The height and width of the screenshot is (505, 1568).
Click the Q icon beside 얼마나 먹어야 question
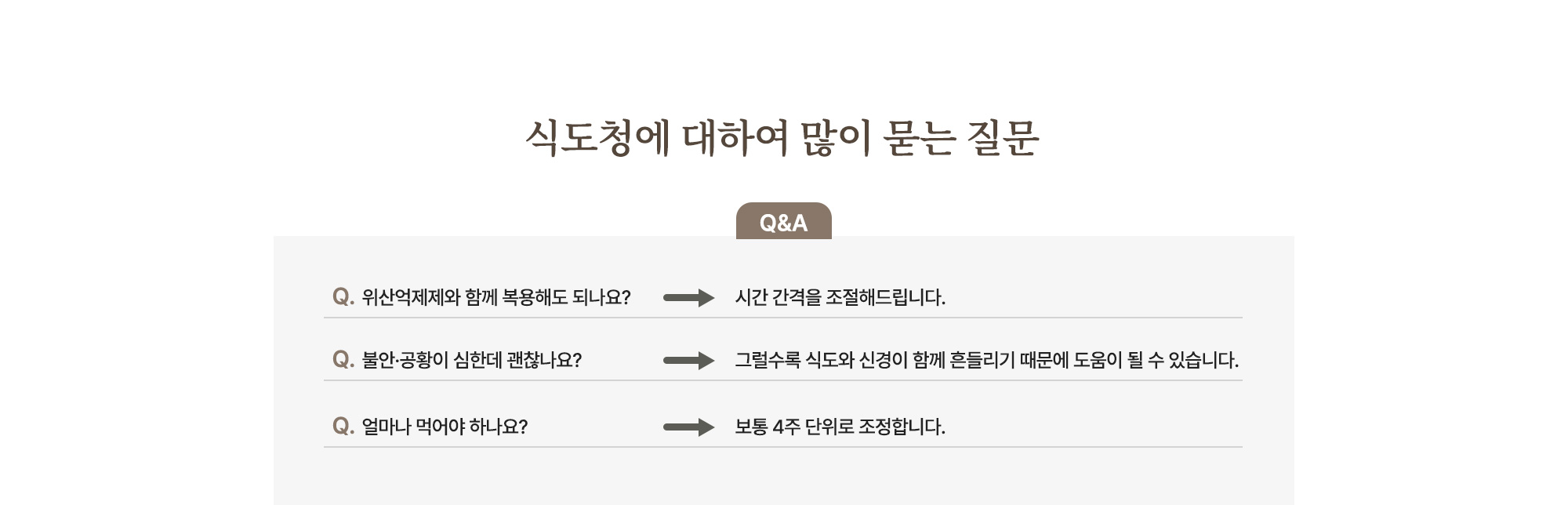coord(343,426)
